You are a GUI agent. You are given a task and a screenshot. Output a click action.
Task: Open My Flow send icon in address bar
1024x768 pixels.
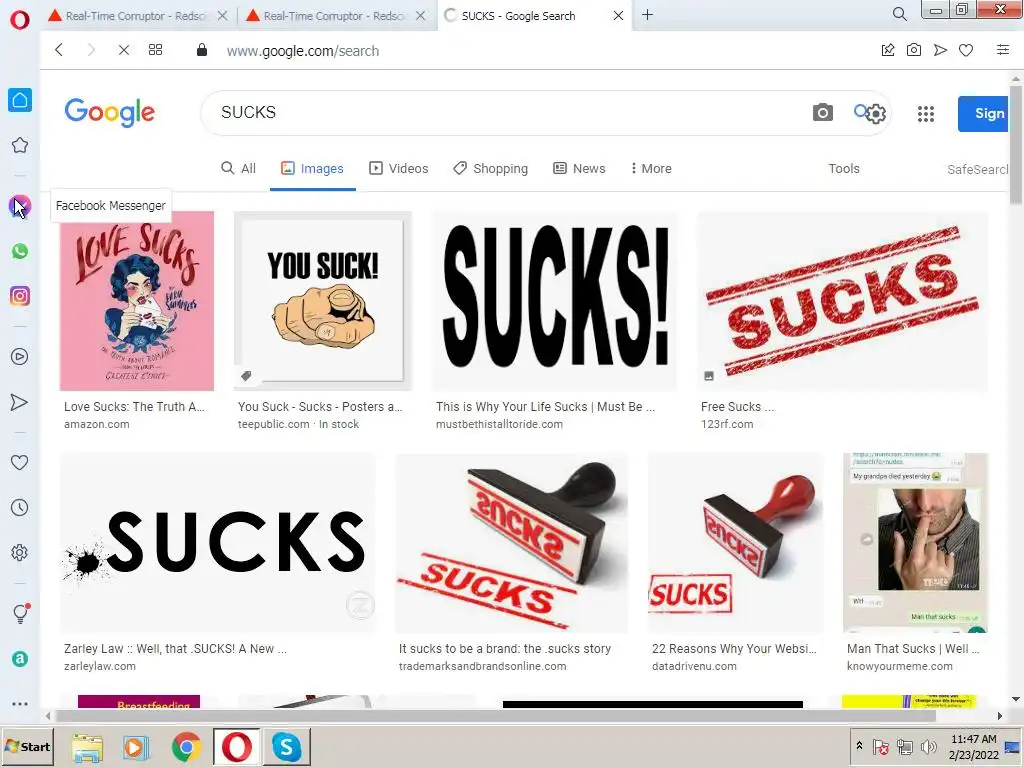tap(940, 50)
